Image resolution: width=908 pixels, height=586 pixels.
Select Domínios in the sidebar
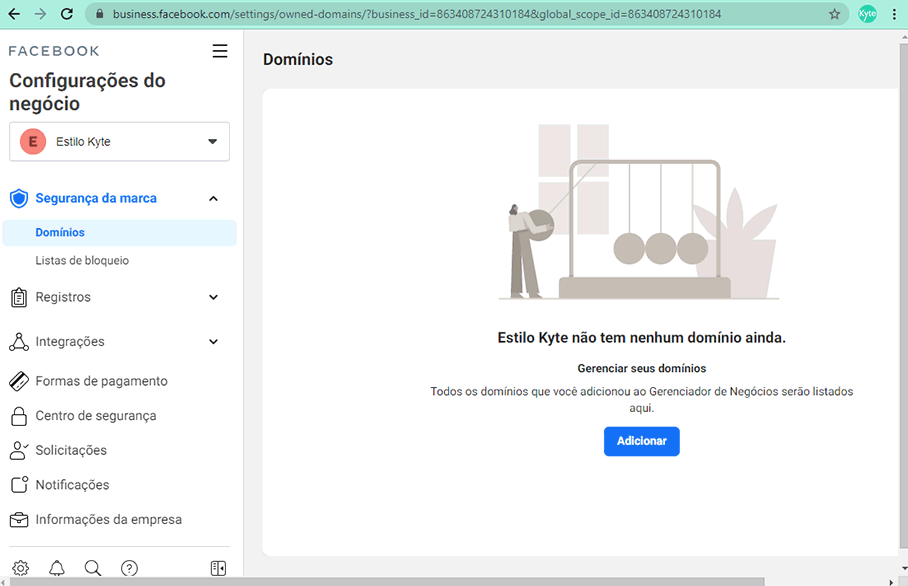119,233
